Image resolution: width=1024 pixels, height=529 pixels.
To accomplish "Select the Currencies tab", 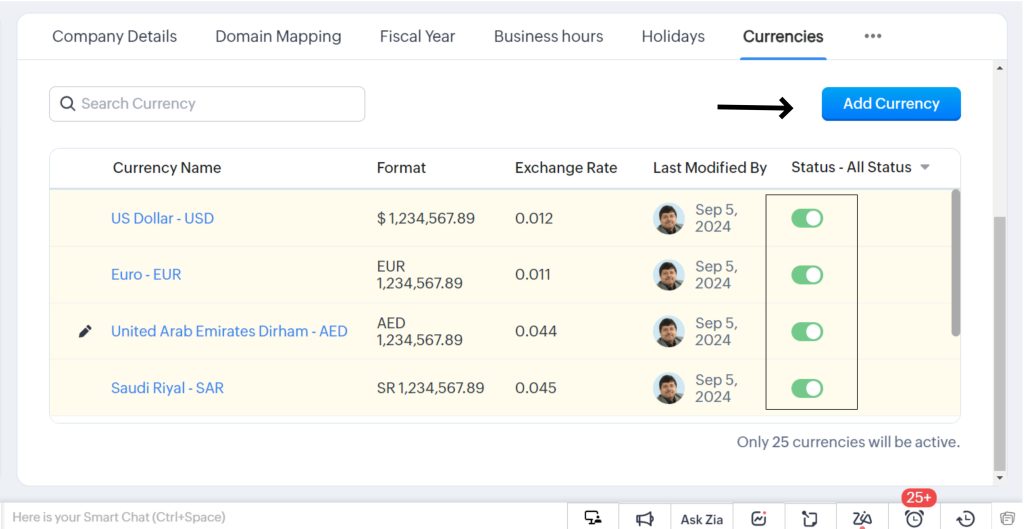I will [783, 37].
